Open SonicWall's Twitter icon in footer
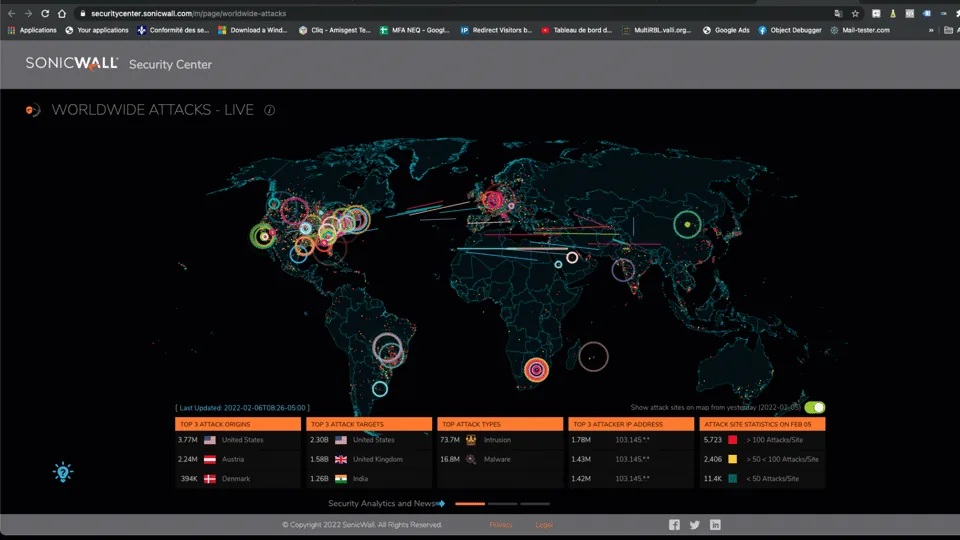 (694, 525)
